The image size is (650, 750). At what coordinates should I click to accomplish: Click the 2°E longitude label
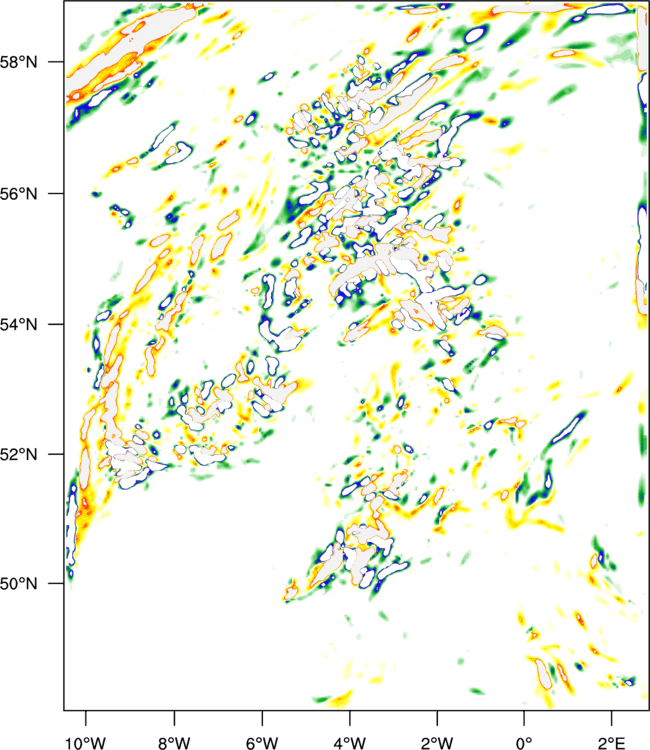pyautogui.click(x=611, y=743)
